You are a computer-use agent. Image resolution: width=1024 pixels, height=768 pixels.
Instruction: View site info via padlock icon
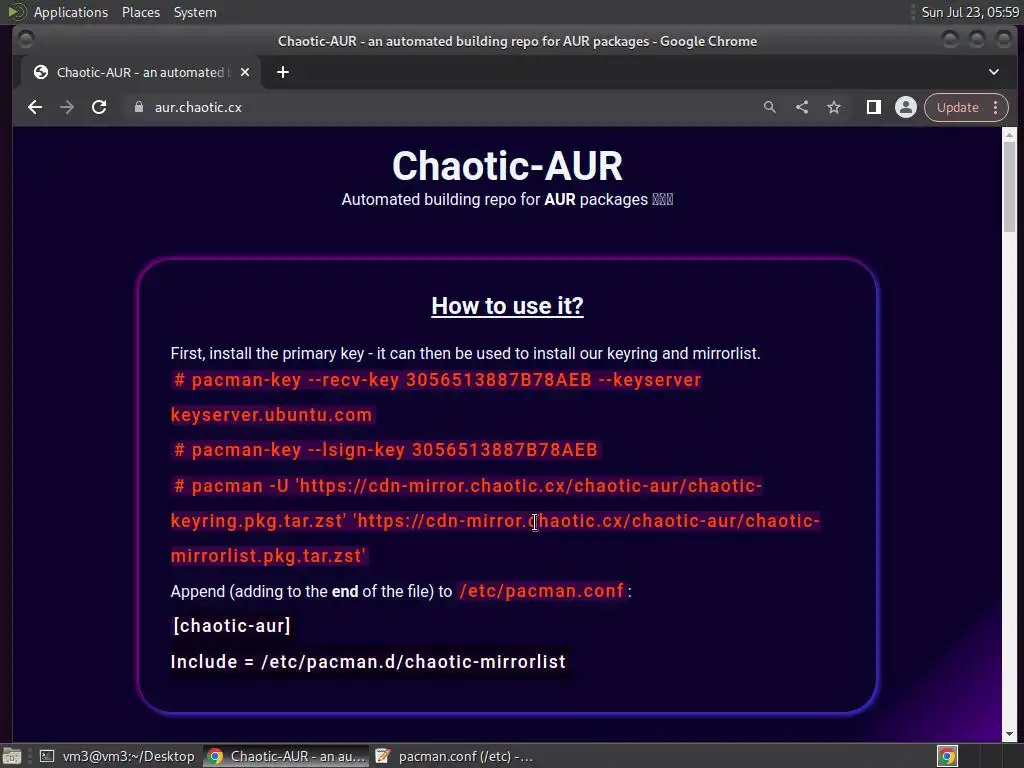click(x=138, y=107)
